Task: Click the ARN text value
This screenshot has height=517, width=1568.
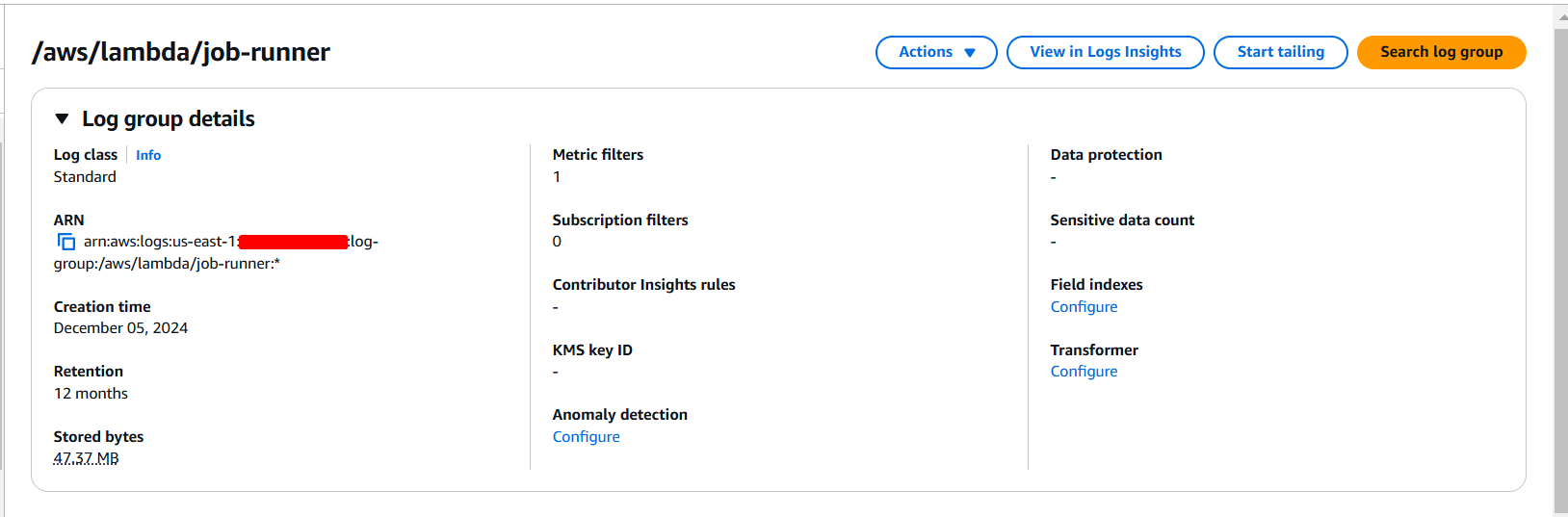Action: coord(216,252)
